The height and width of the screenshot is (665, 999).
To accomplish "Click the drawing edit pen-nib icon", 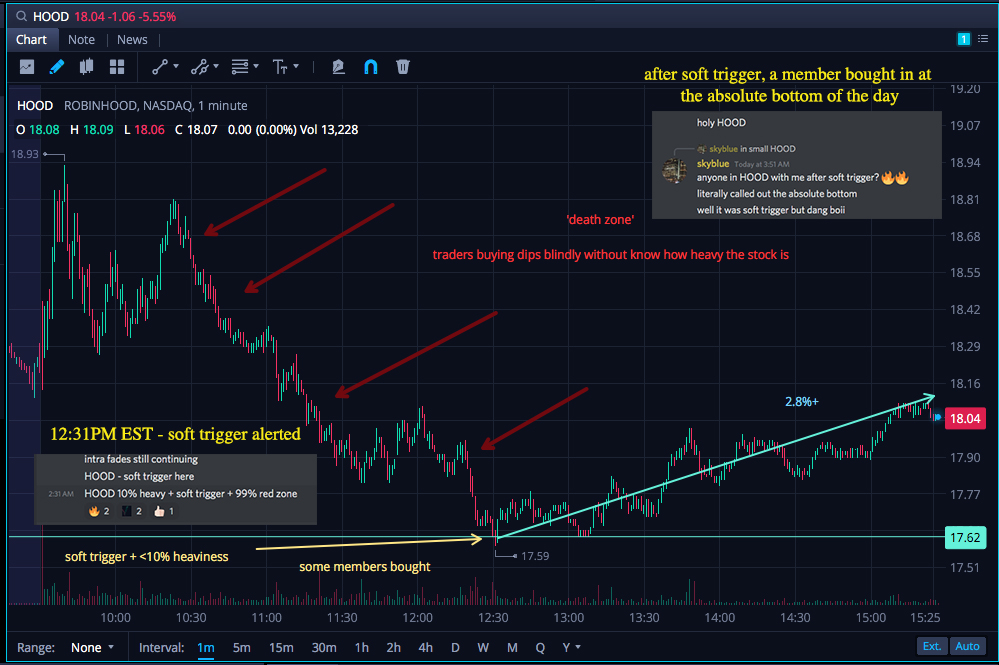I will pyautogui.click(x=338, y=66).
